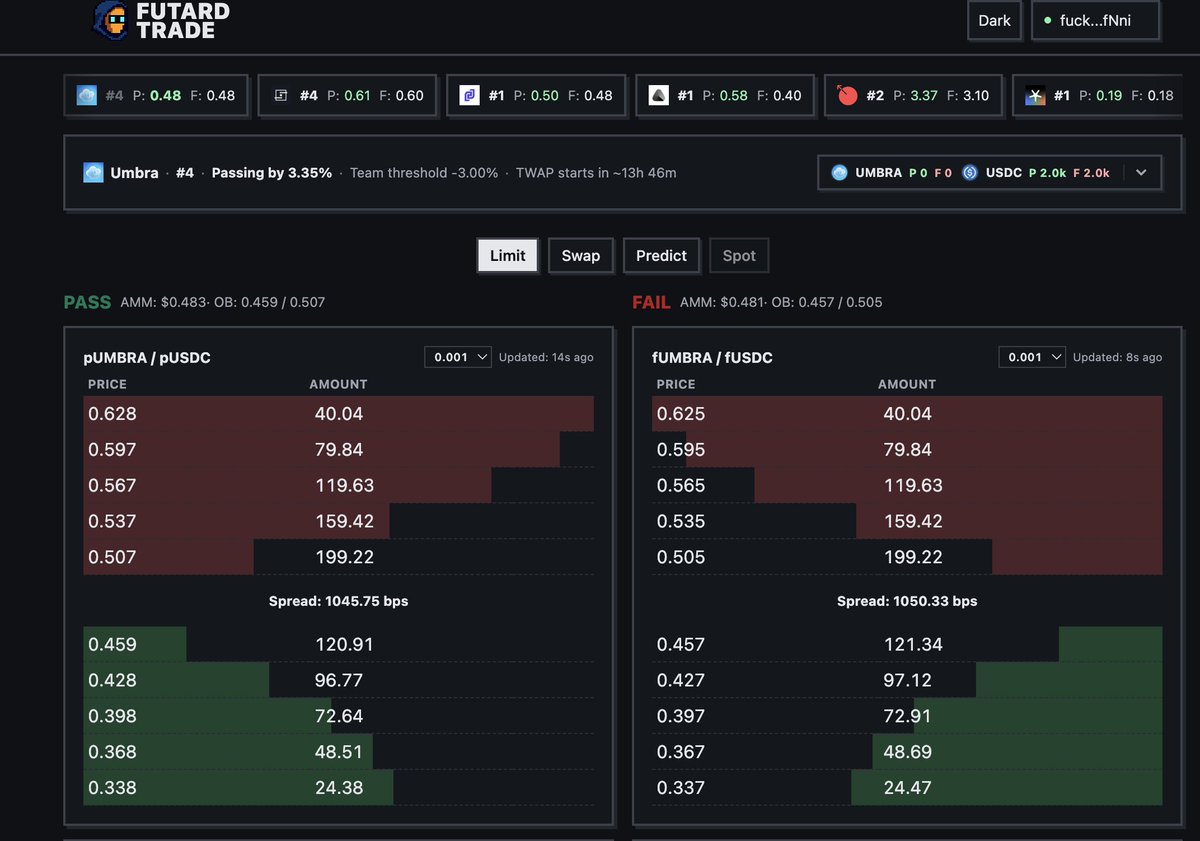
Task: Click the FAIL market heading
Action: [x=651, y=302]
